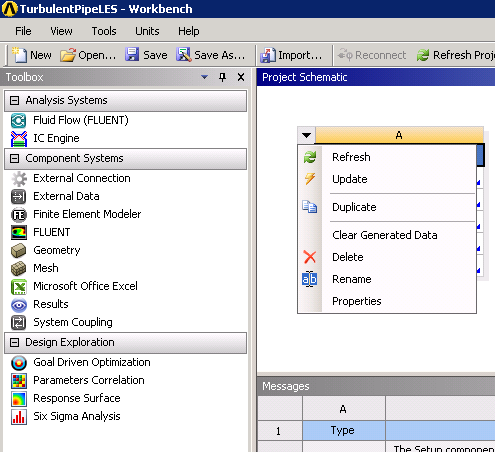Click column A header in Messages table
Viewport: 495px width, 452px height.
coord(344,409)
